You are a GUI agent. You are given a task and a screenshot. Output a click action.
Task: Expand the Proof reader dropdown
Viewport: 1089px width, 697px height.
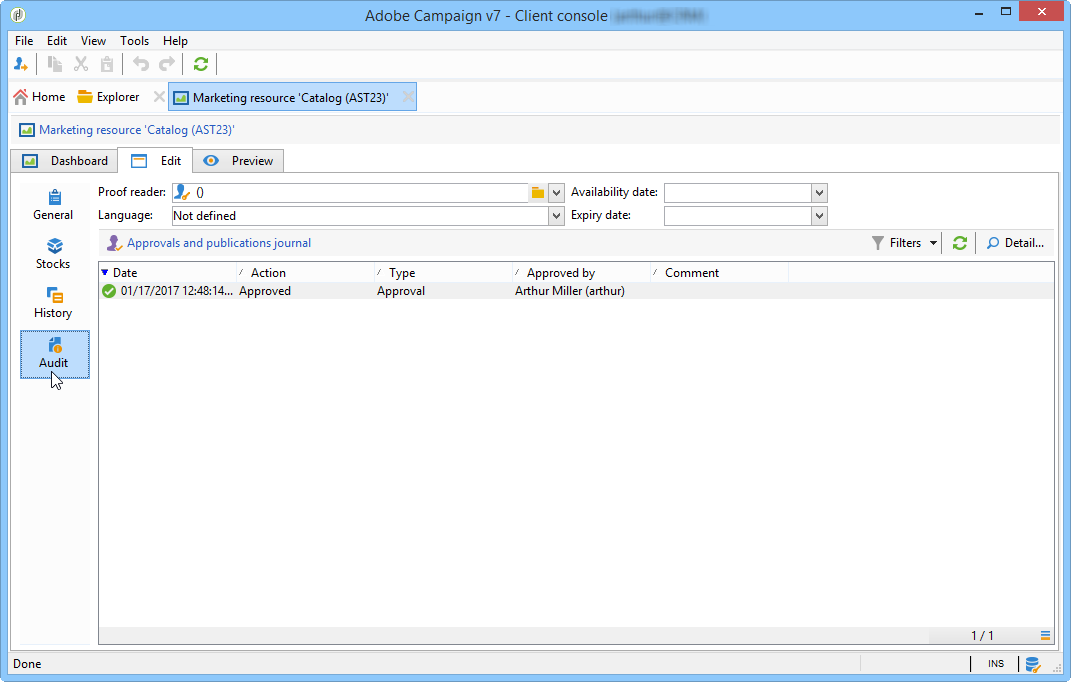tap(556, 194)
